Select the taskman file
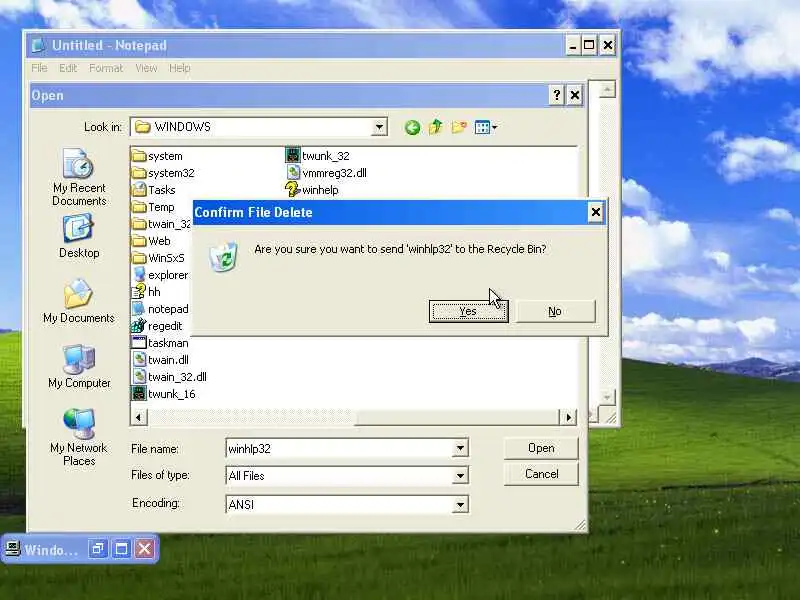This screenshot has height=600, width=800. click(x=160, y=343)
